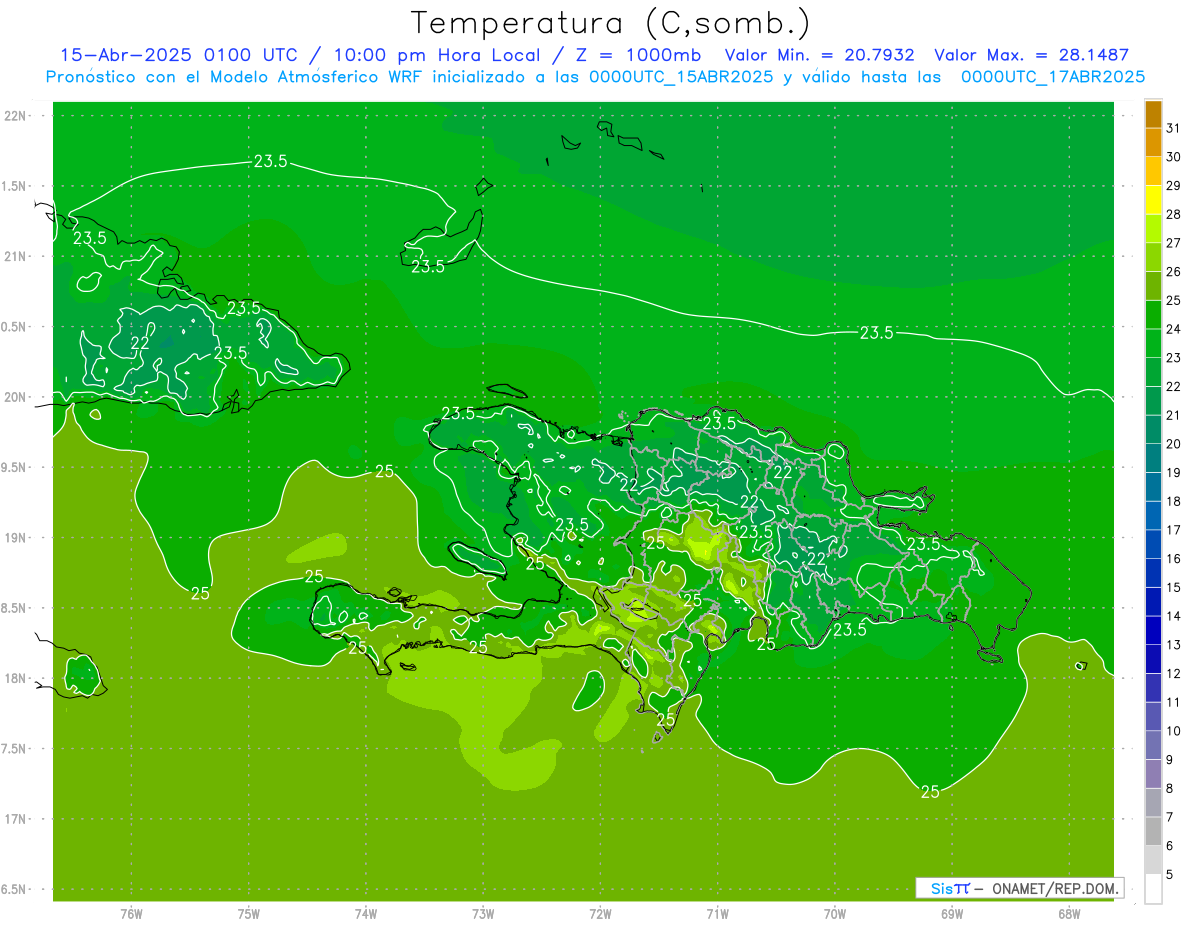Click the '21N' latitude axis label

click(x=15, y=257)
